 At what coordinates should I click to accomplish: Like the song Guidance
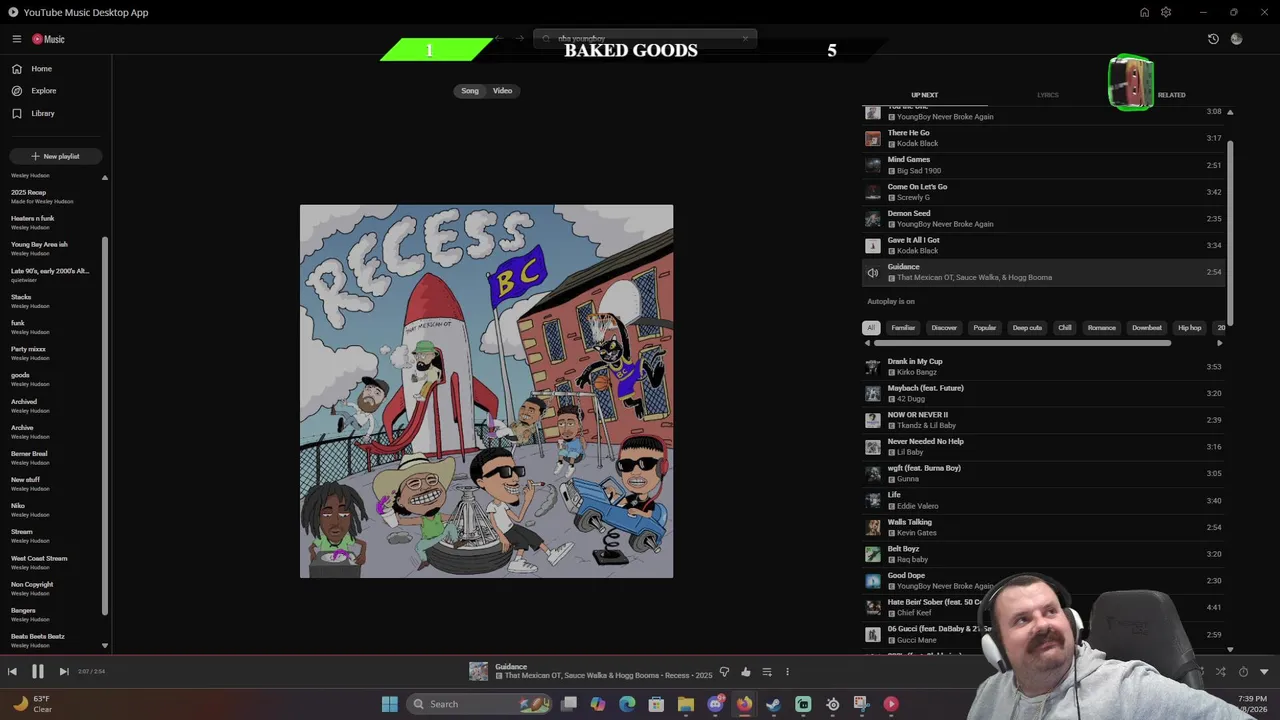point(746,672)
